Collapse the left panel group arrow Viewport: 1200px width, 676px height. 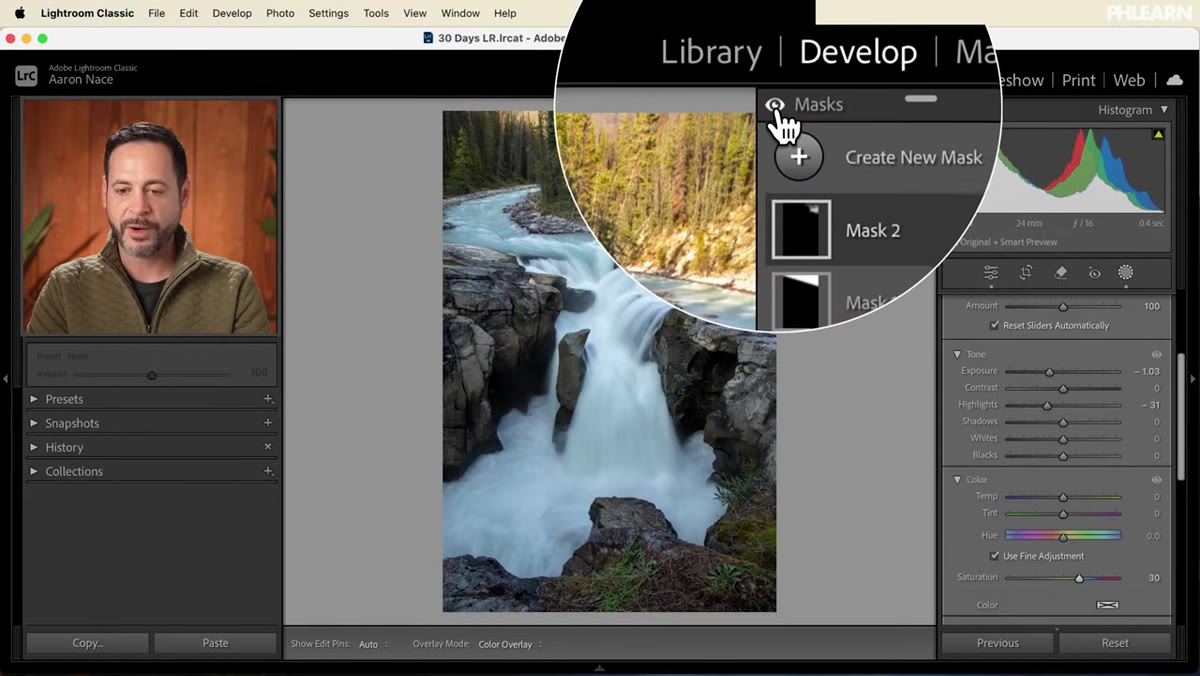pyautogui.click(x=6, y=379)
